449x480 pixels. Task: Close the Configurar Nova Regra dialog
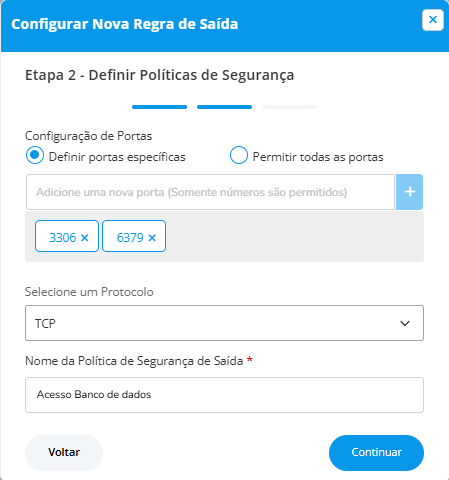(x=433, y=20)
